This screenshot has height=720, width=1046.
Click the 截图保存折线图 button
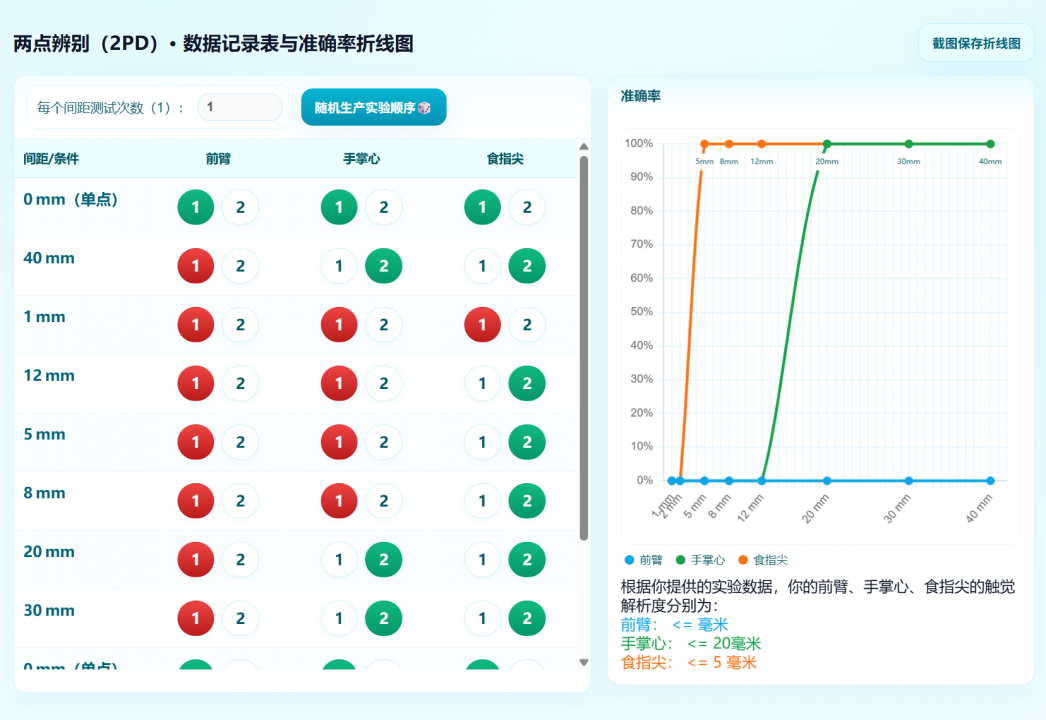[x=975, y=43]
